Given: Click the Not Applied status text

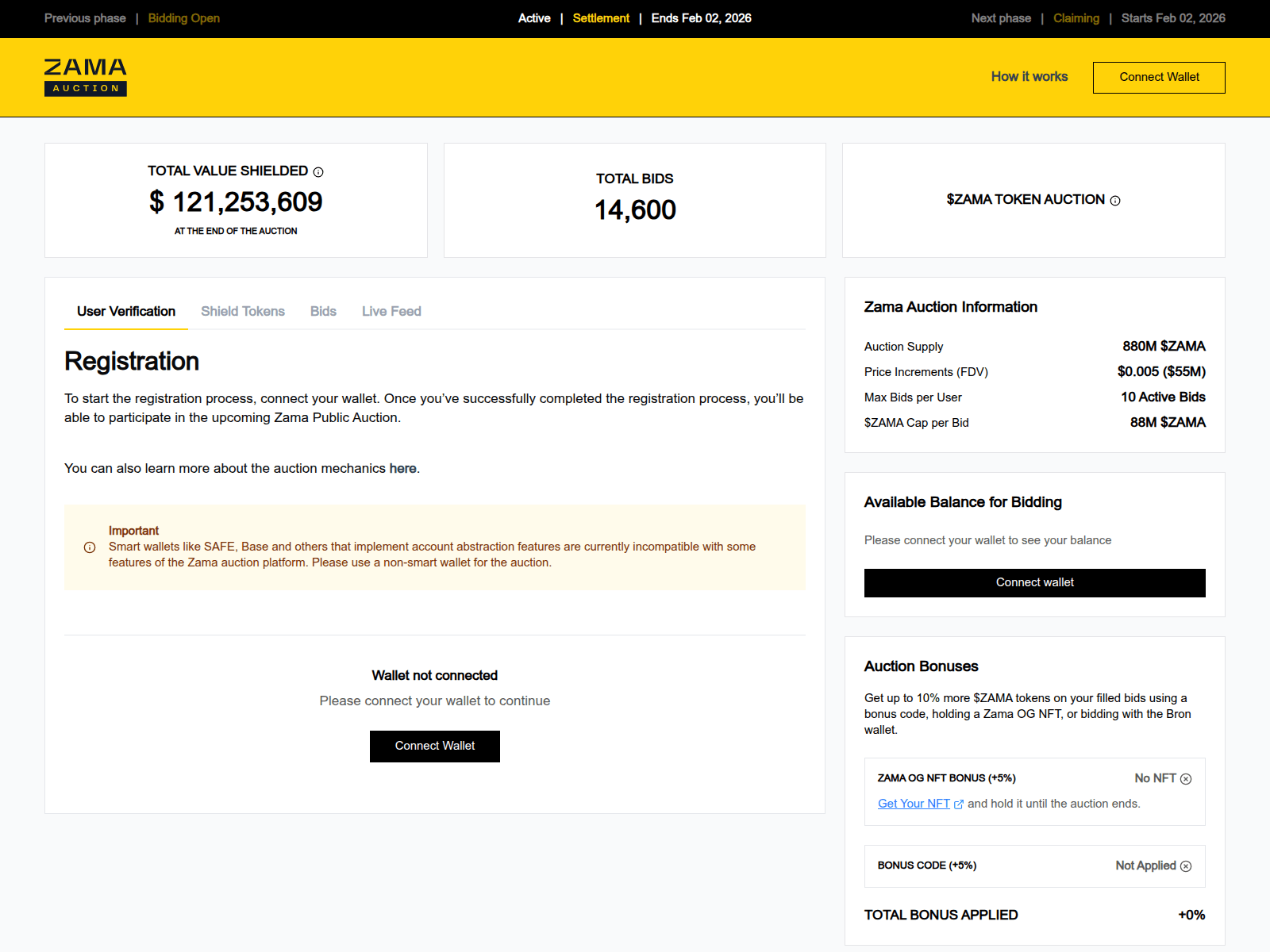Looking at the screenshot, I should [1145, 866].
